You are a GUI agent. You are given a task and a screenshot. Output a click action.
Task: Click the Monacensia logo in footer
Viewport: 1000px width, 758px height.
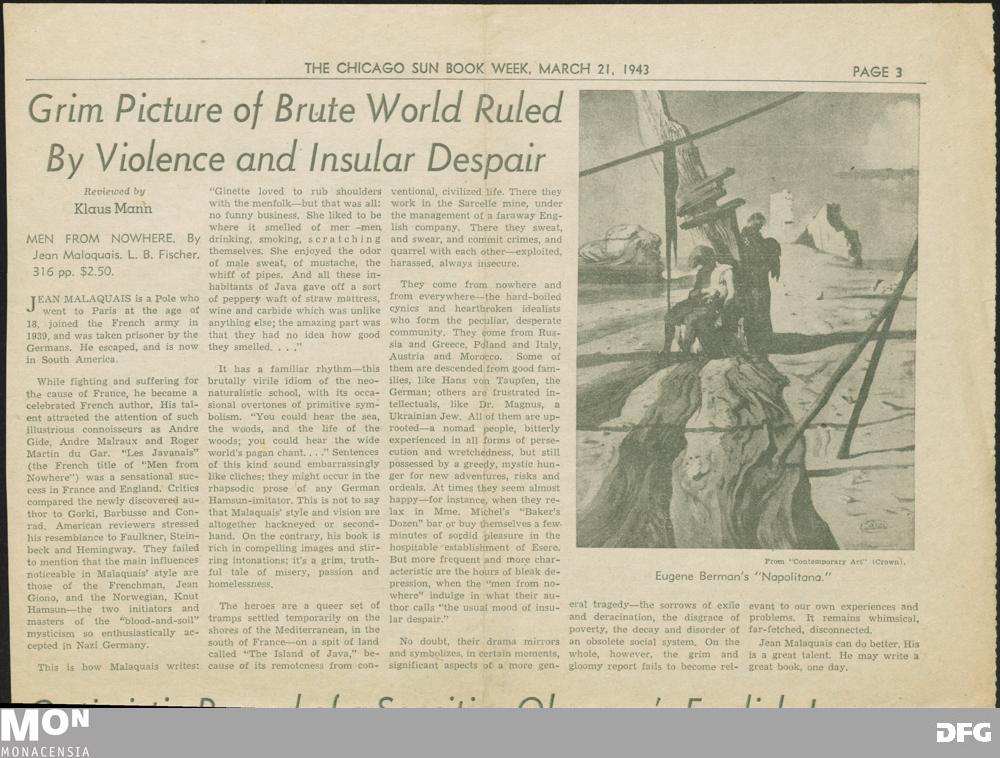click(x=44, y=733)
